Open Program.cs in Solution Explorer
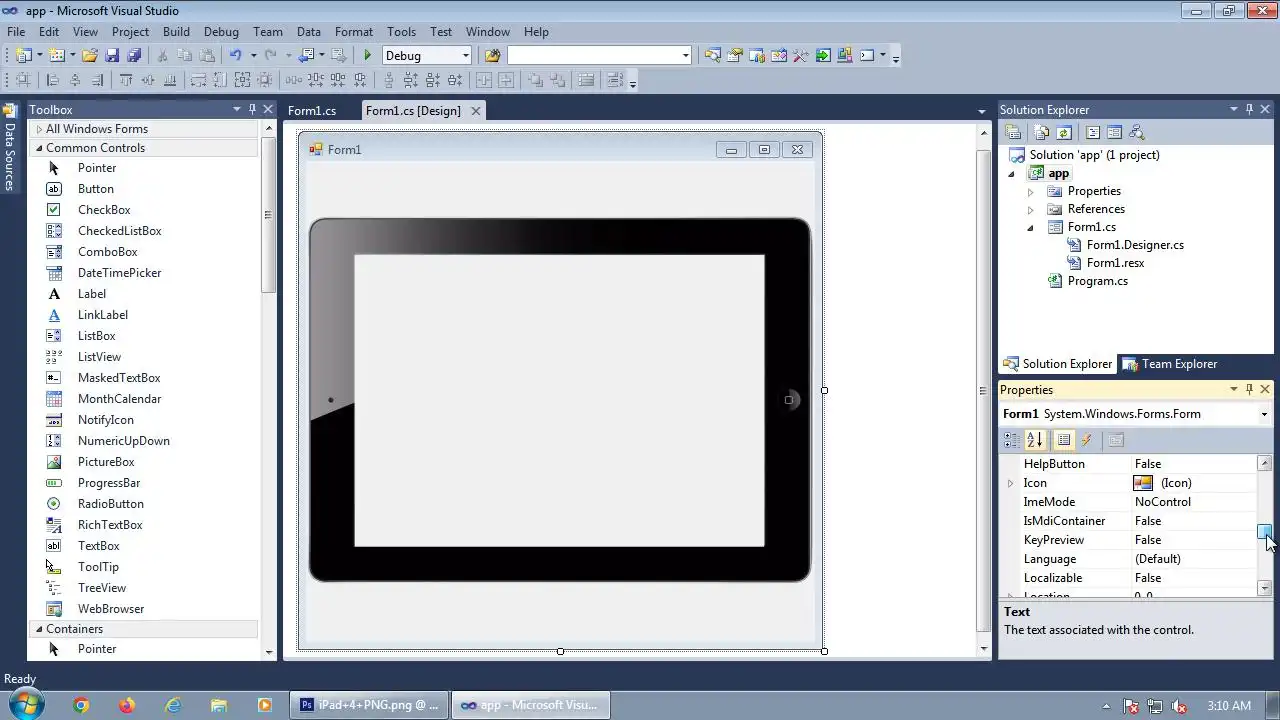Viewport: 1280px width, 720px height. (1097, 281)
